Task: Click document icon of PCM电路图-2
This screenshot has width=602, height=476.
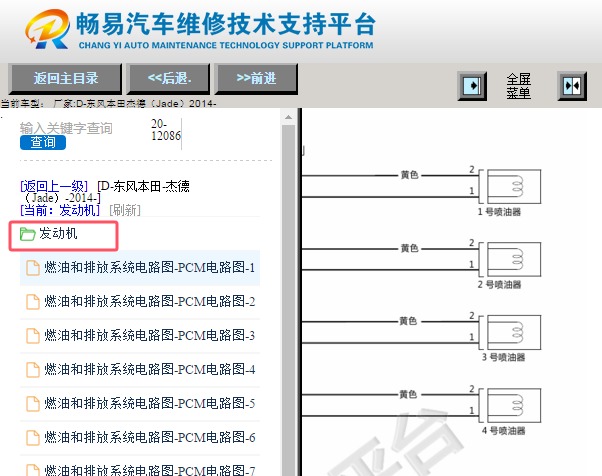Action: (33, 302)
